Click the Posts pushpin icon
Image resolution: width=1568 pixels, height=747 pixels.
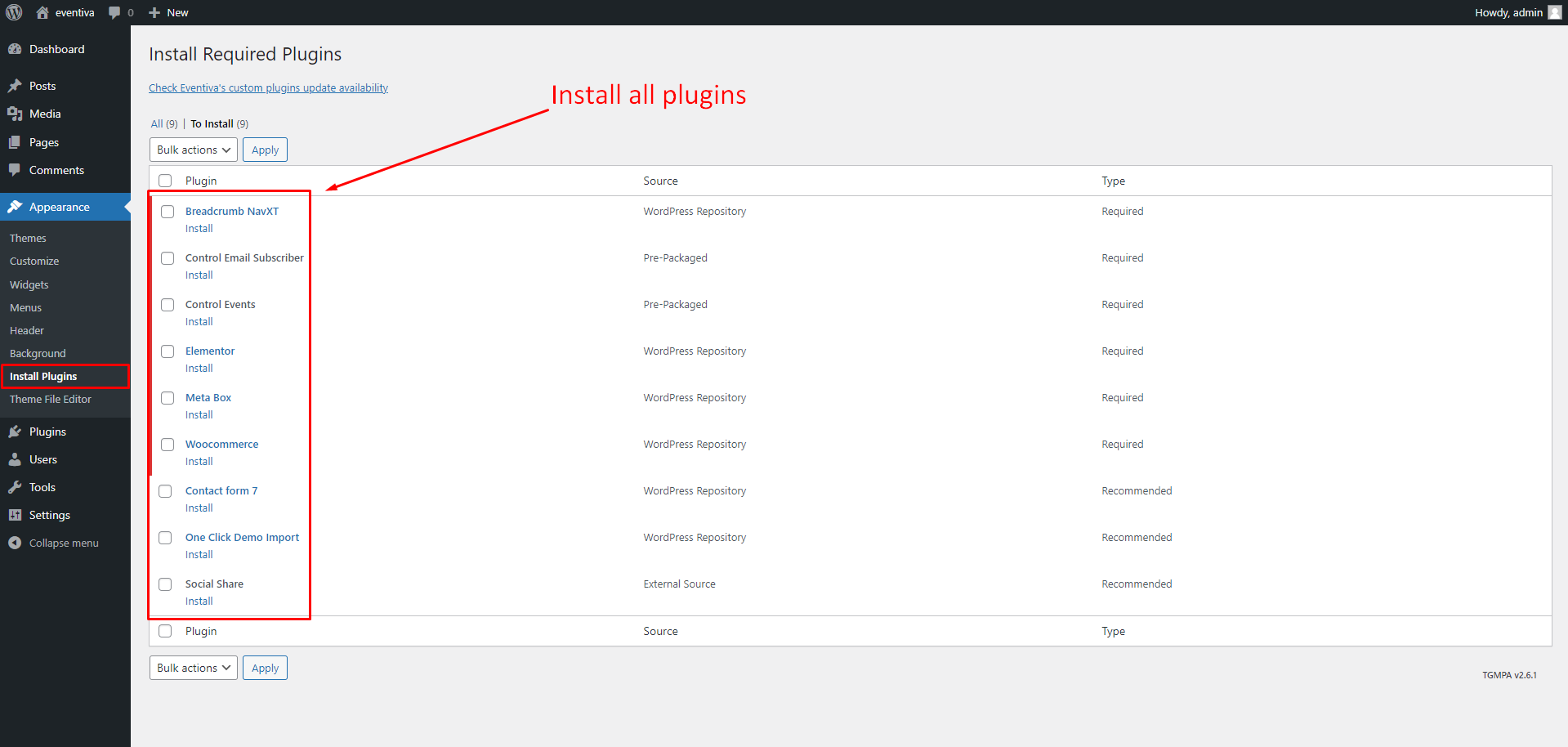[15, 86]
